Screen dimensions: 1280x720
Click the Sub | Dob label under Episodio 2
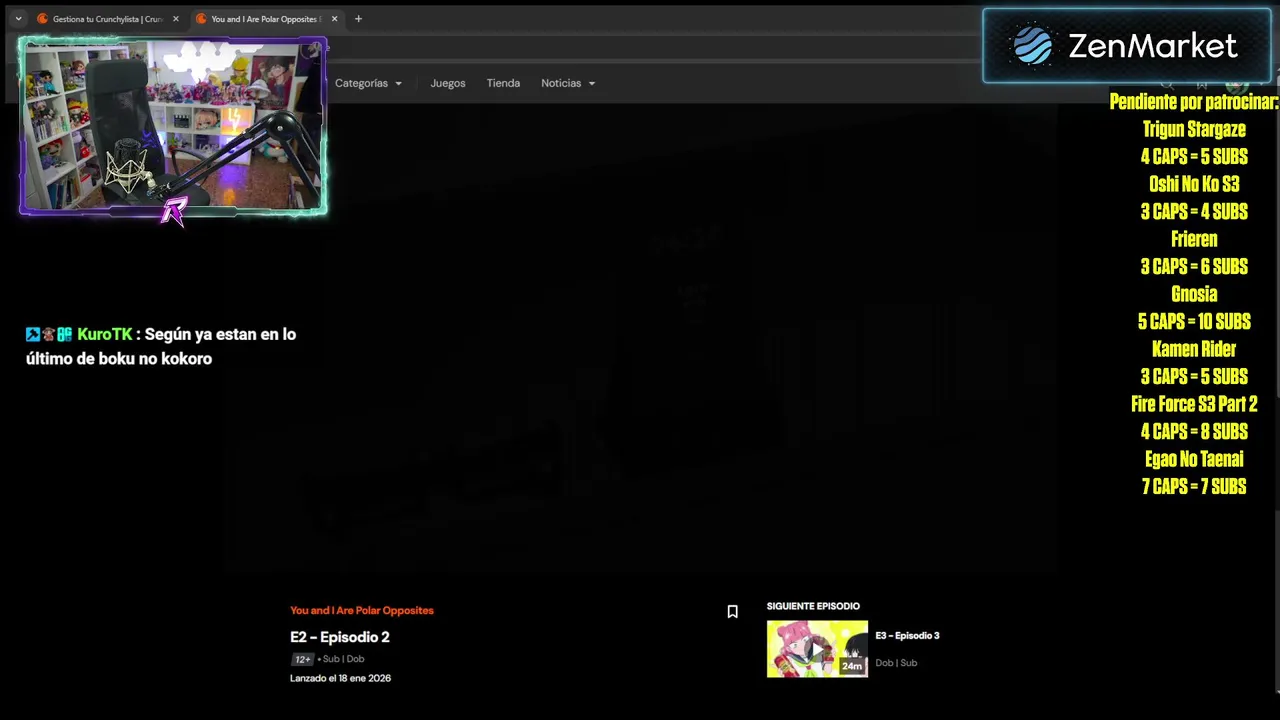(343, 660)
